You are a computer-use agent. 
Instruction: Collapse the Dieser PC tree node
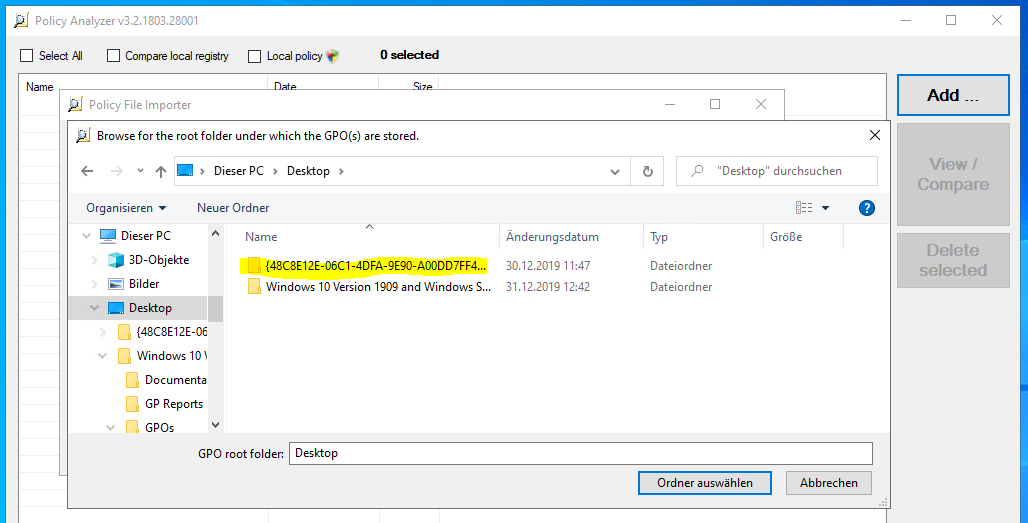pyautogui.click(x=87, y=236)
